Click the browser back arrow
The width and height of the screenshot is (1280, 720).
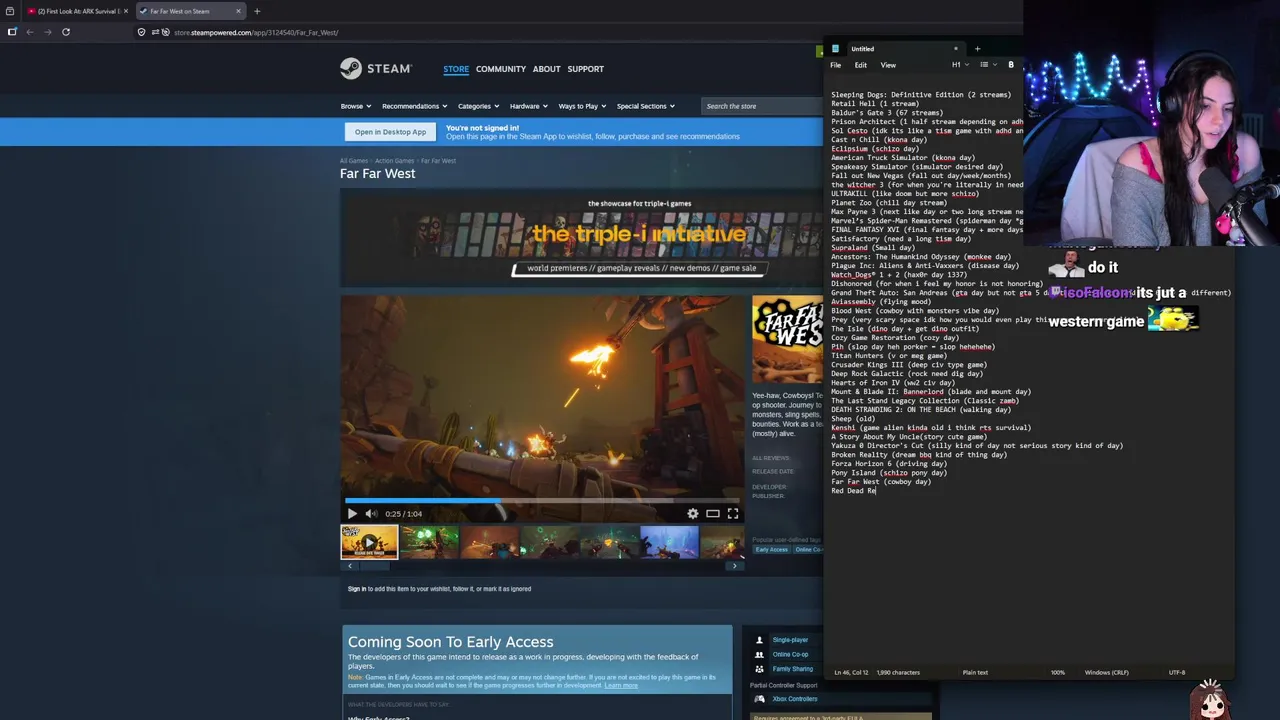point(30,32)
